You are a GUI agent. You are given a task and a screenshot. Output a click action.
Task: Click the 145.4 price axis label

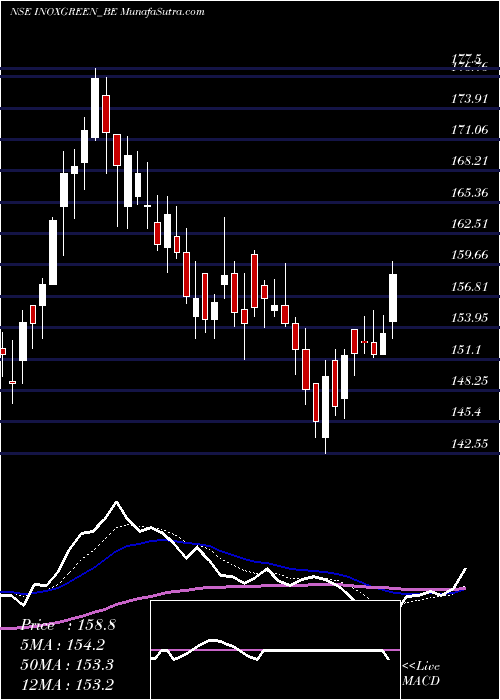tap(467, 412)
